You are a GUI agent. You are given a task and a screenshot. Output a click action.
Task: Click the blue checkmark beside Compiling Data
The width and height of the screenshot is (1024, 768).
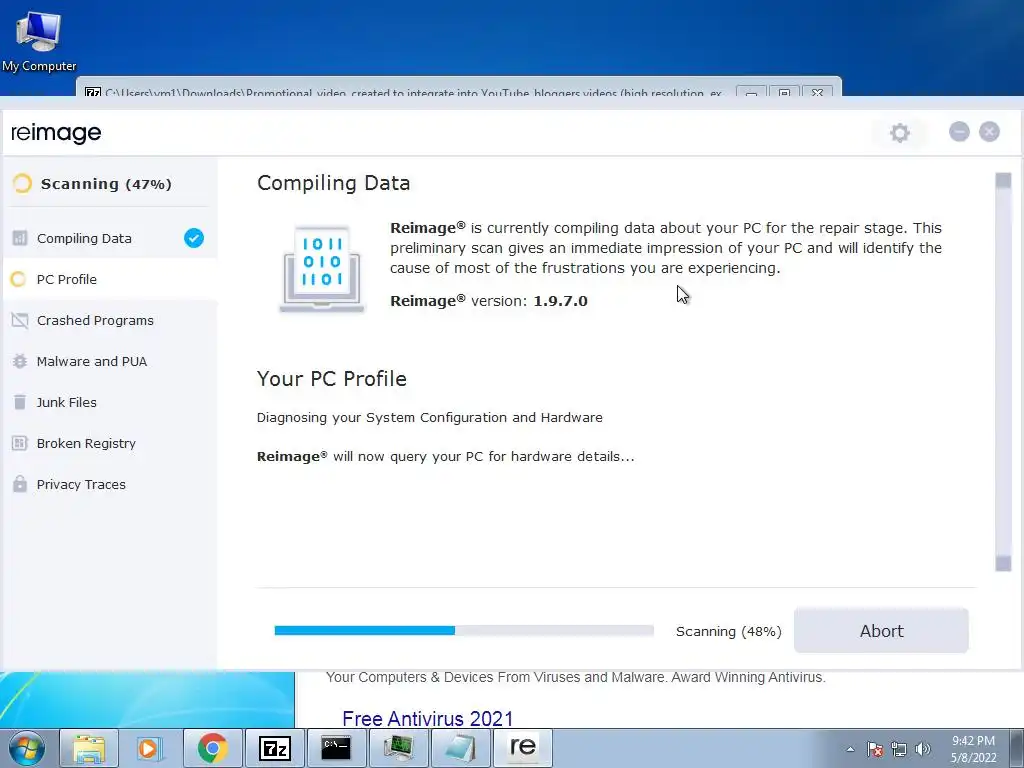(x=193, y=238)
